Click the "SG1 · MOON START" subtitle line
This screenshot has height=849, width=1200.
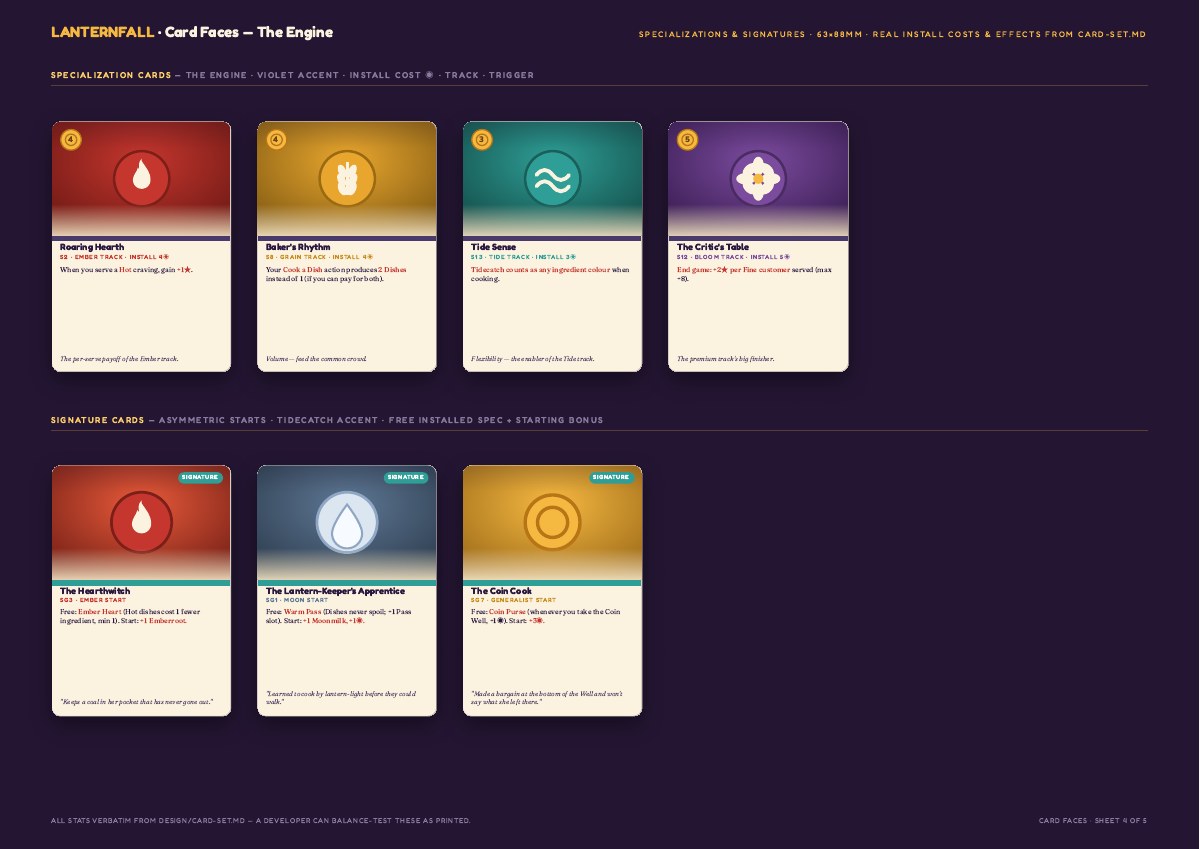[x=297, y=600]
